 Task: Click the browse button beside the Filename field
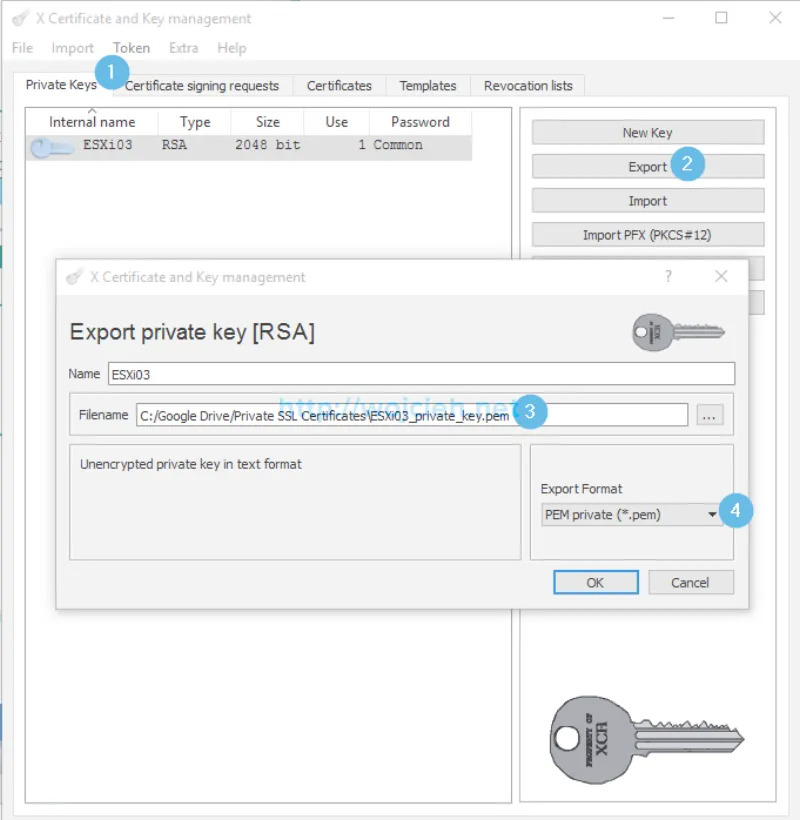click(x=710, y=414)
